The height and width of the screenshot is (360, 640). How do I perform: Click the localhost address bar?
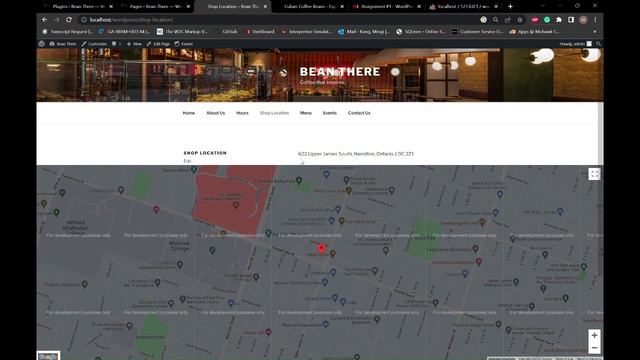[x=278, y=20]
